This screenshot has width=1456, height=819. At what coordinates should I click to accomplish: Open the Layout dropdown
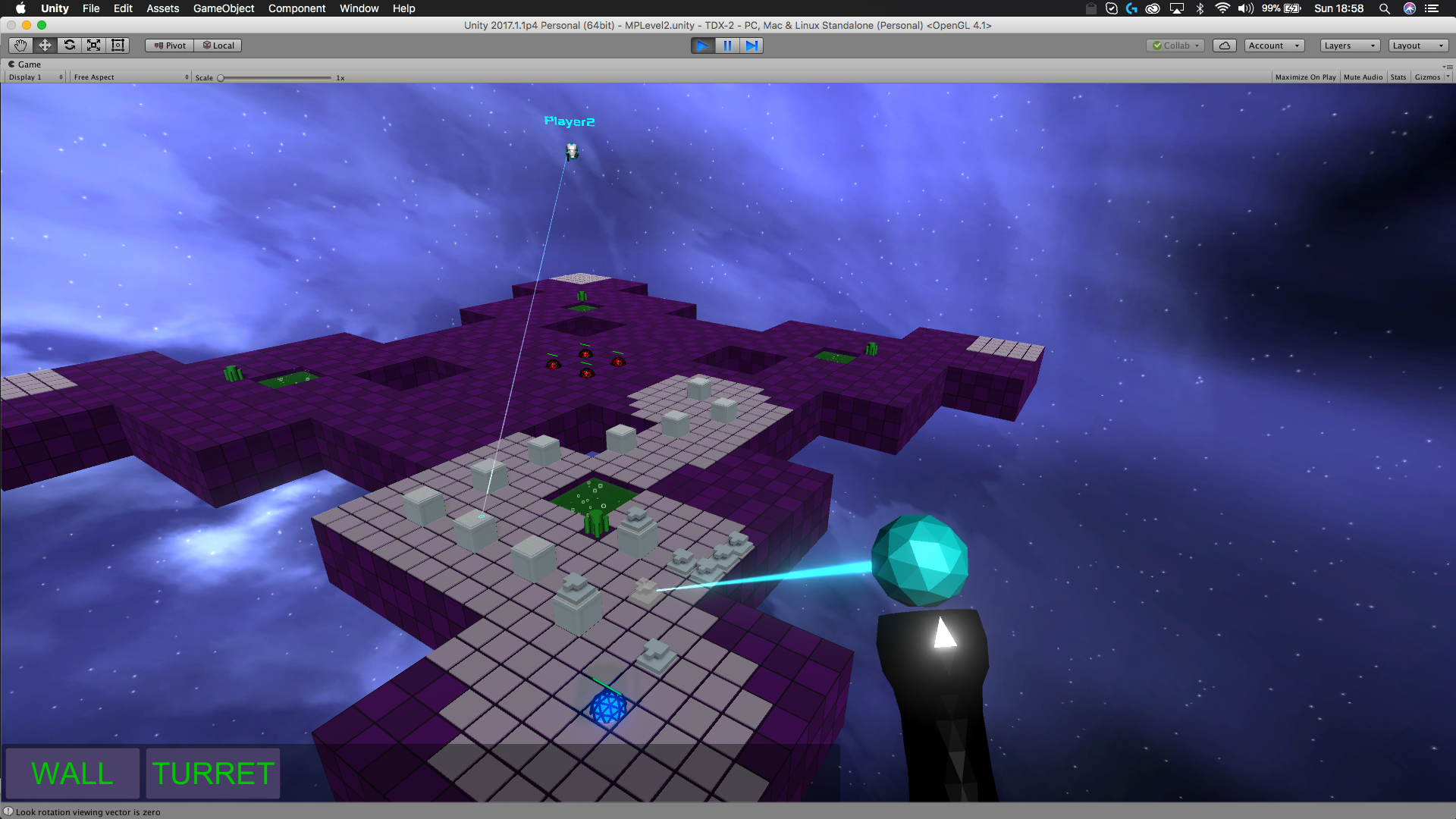tap(1417, 45)
